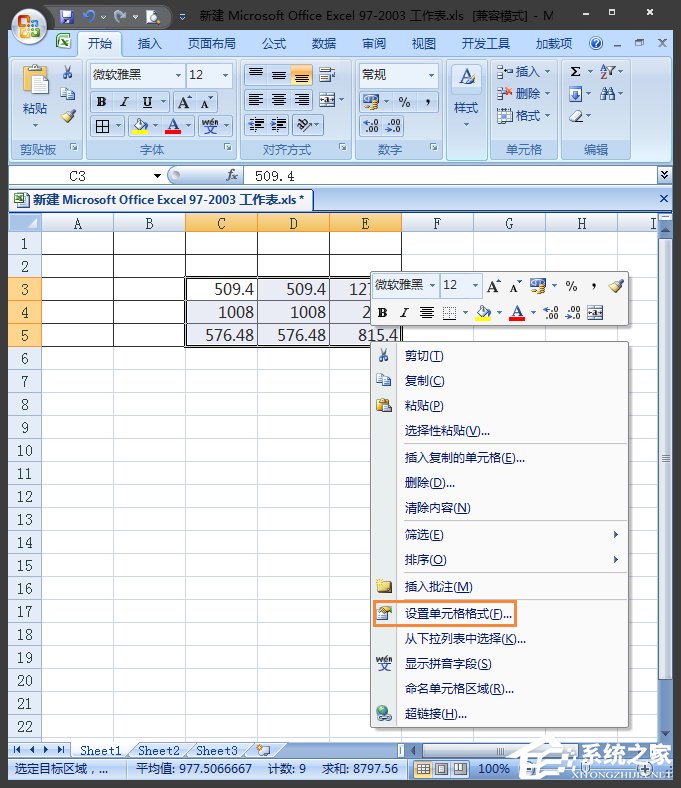Toggle align text left in ribbon
681x788 pixels.
point(256,100)
